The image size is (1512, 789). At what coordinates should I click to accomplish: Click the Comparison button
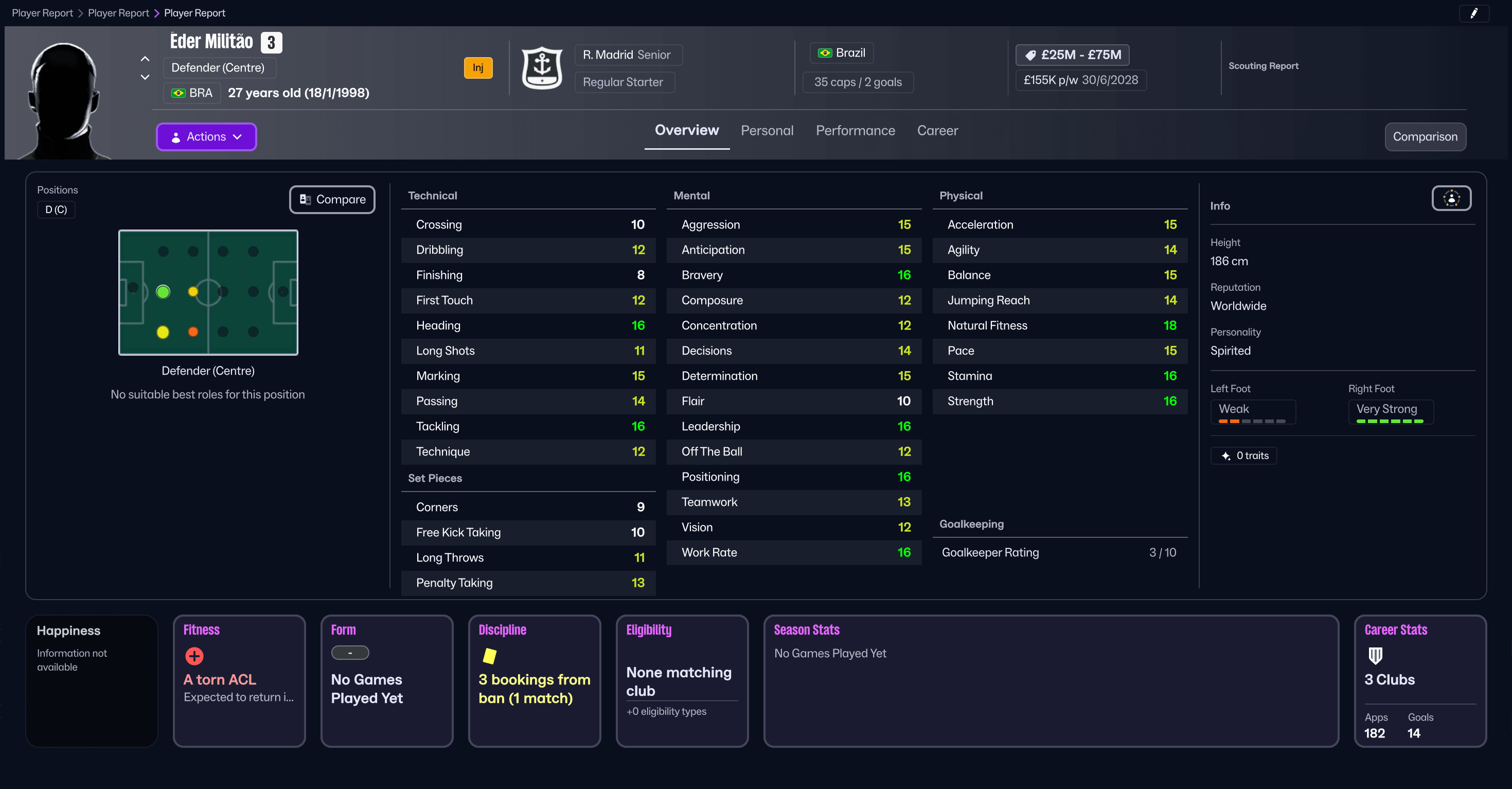[1425, 136]
